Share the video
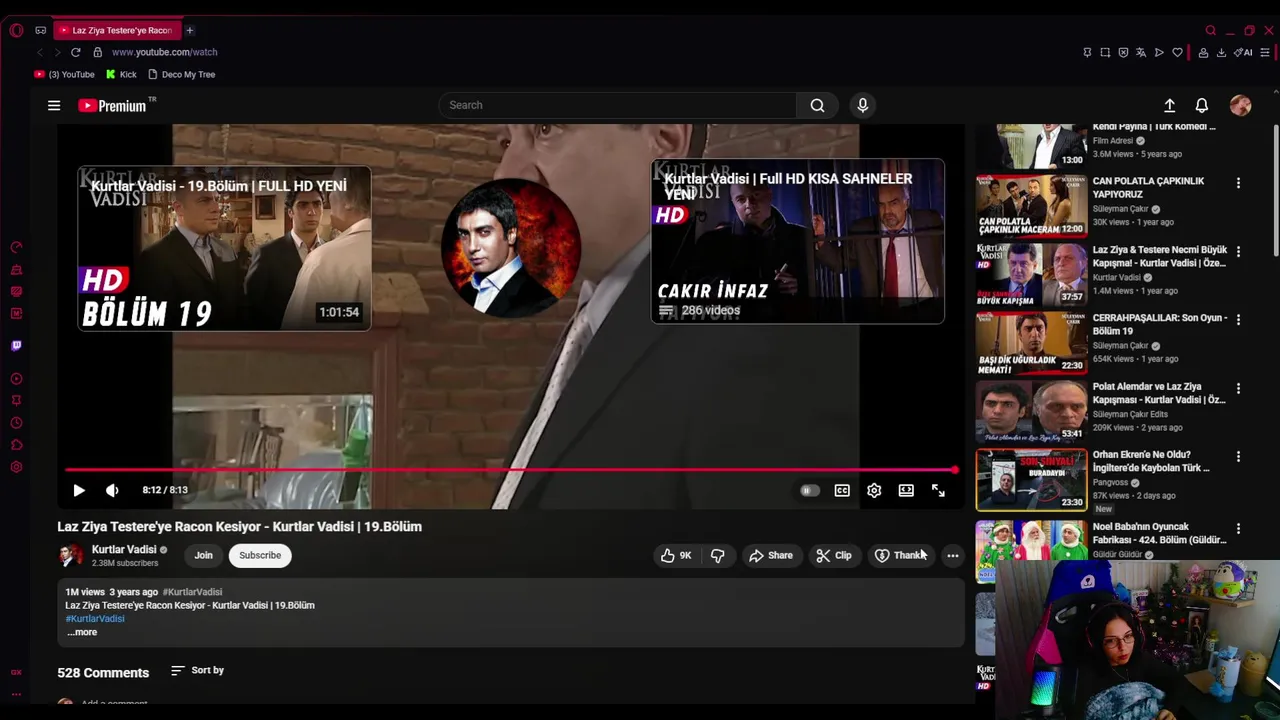Image resolution: width=1280 pixels, height=720 pixels. click(771, 555)
